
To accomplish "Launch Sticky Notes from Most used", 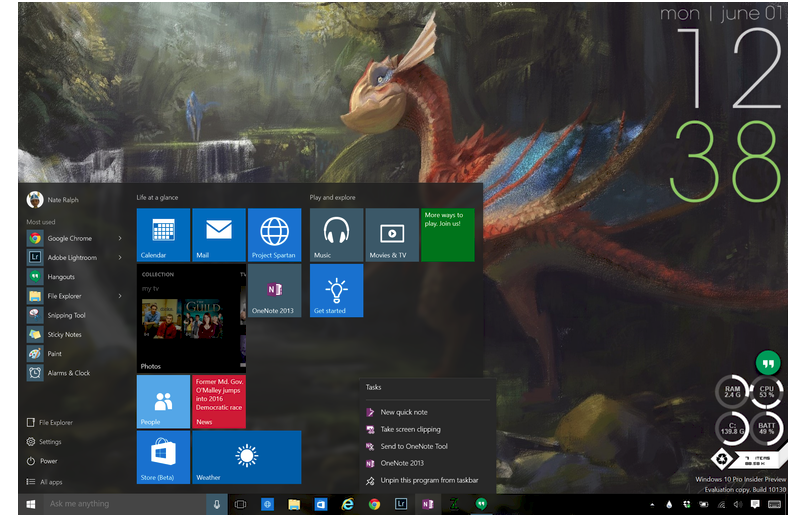I will click(x=75, y=334).
